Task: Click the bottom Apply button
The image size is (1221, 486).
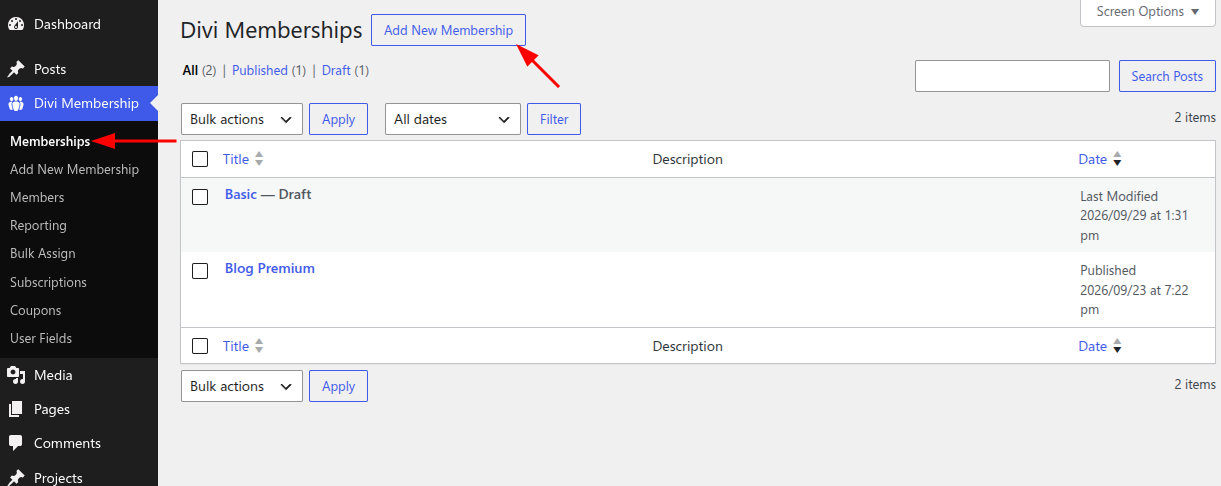Action: (338, 386)
